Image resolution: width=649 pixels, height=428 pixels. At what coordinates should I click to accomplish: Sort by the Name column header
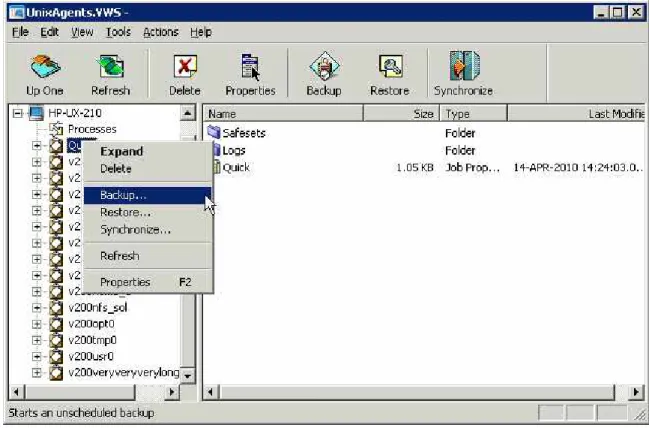284,113
